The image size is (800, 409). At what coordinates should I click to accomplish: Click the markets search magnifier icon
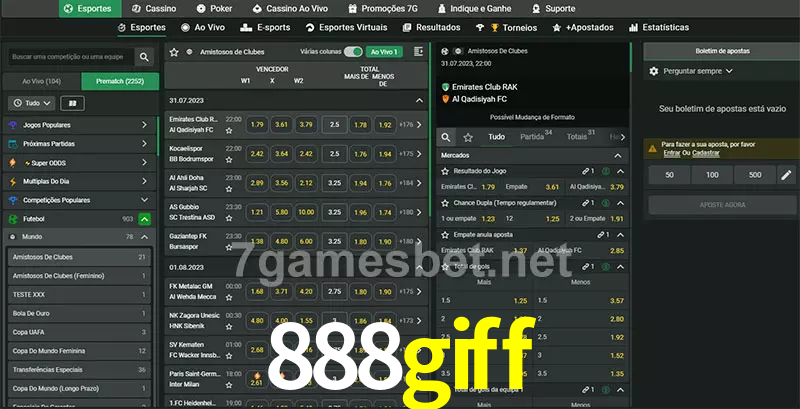tap(446, 137)
